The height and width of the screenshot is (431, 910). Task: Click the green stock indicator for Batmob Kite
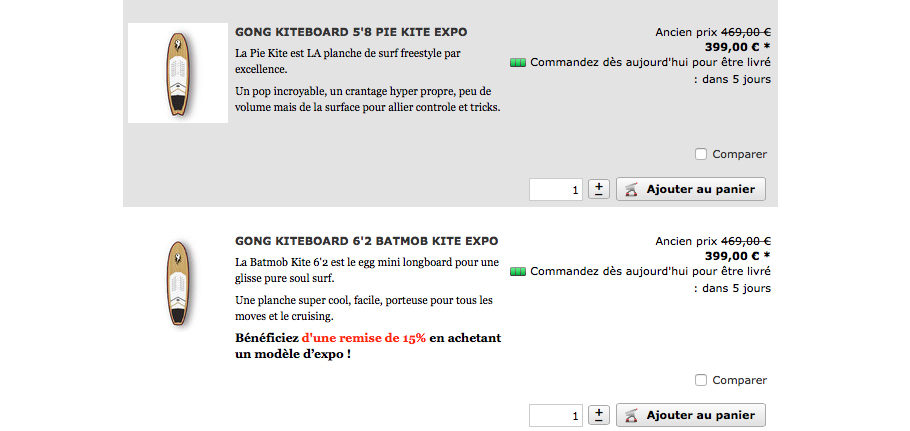pyautogui.click(x=518, y=271)
